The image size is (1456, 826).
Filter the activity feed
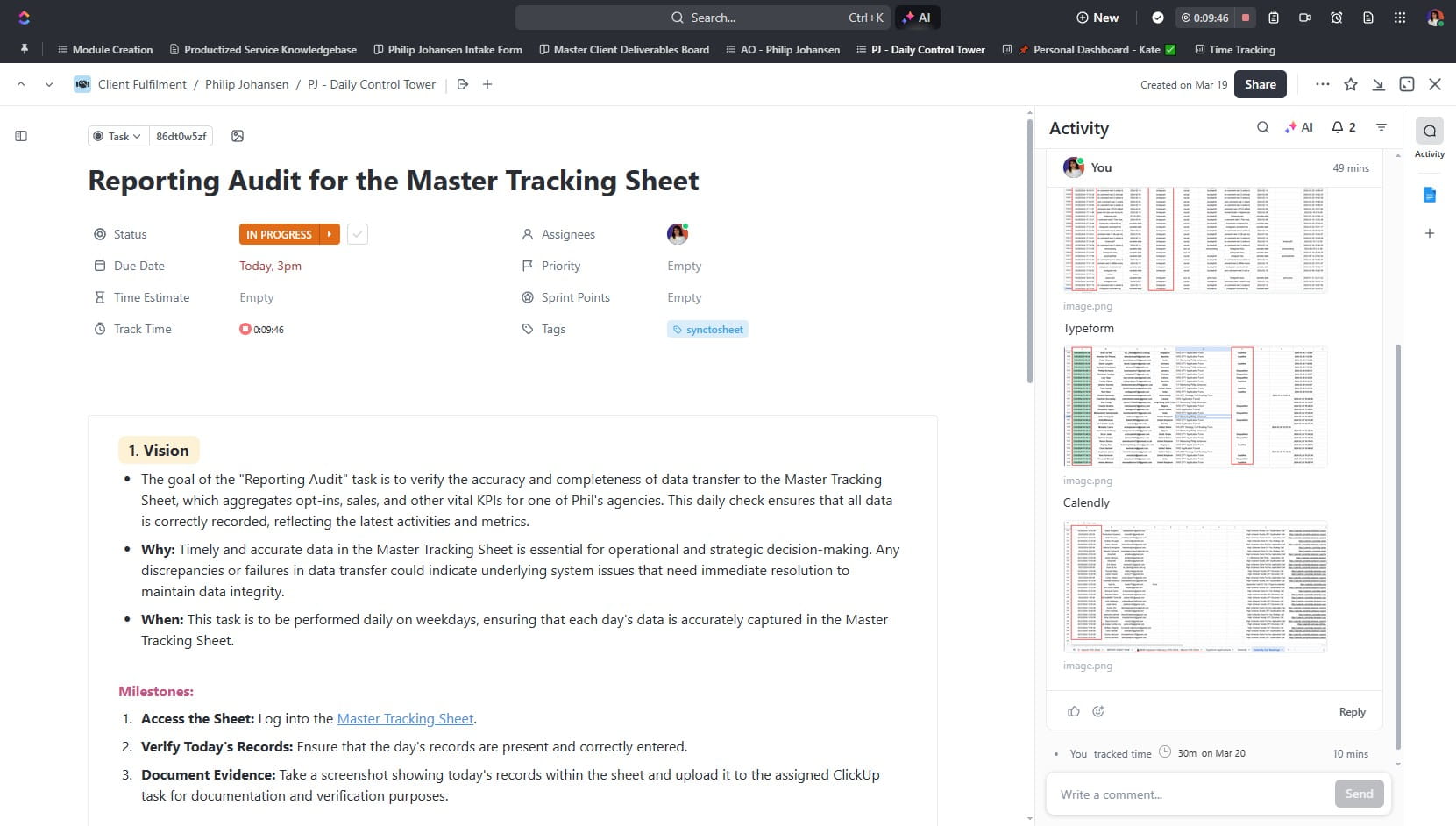point(1381,127)
